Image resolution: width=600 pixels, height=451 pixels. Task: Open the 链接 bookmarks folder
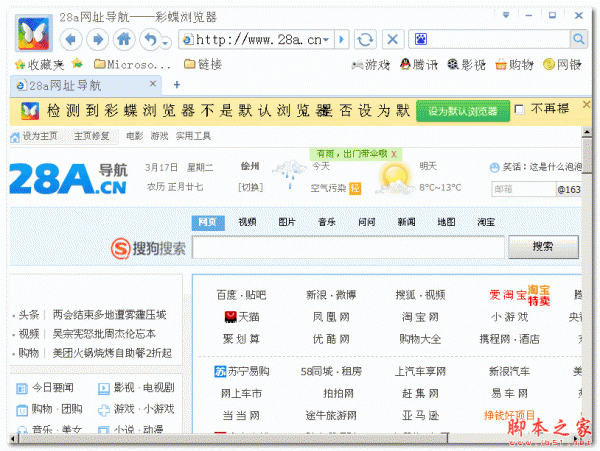click(x=203, y=64)
